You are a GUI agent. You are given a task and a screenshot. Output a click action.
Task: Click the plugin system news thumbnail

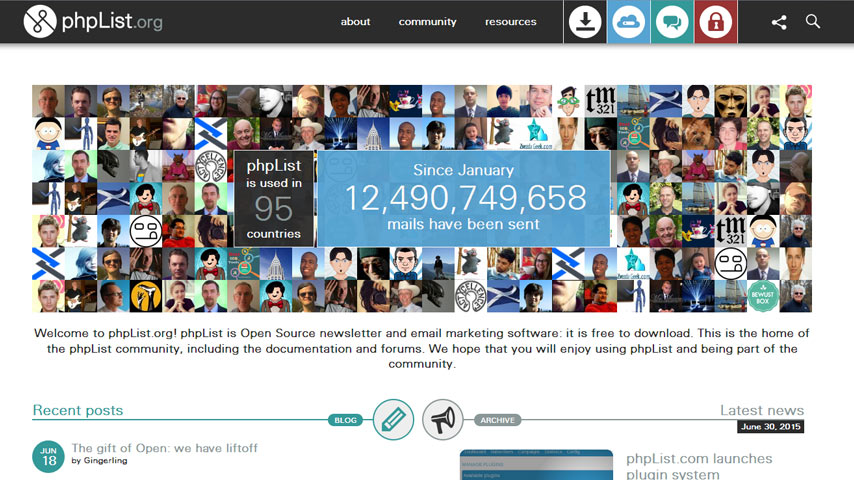click(x=536, y=465)
